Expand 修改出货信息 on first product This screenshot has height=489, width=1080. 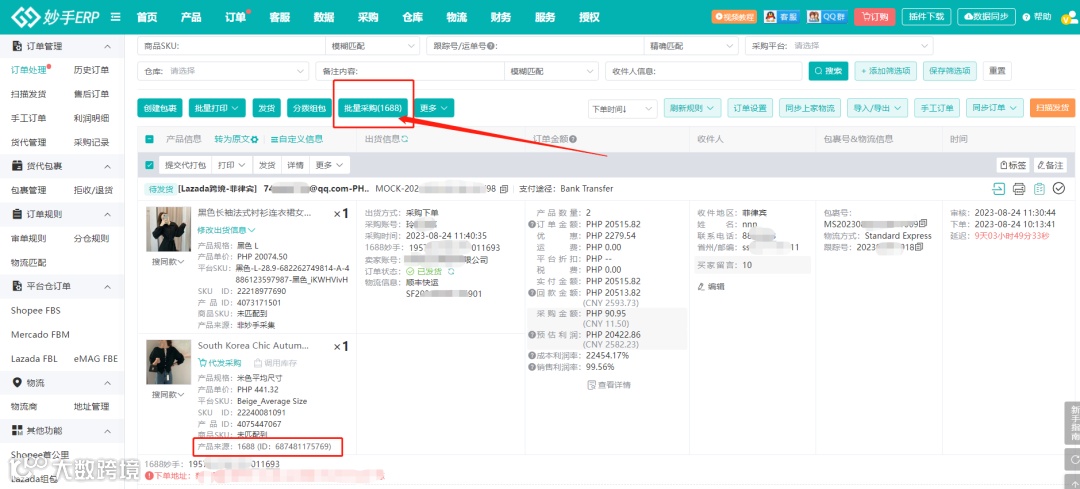pyautogui.click(x=227, y=229)
